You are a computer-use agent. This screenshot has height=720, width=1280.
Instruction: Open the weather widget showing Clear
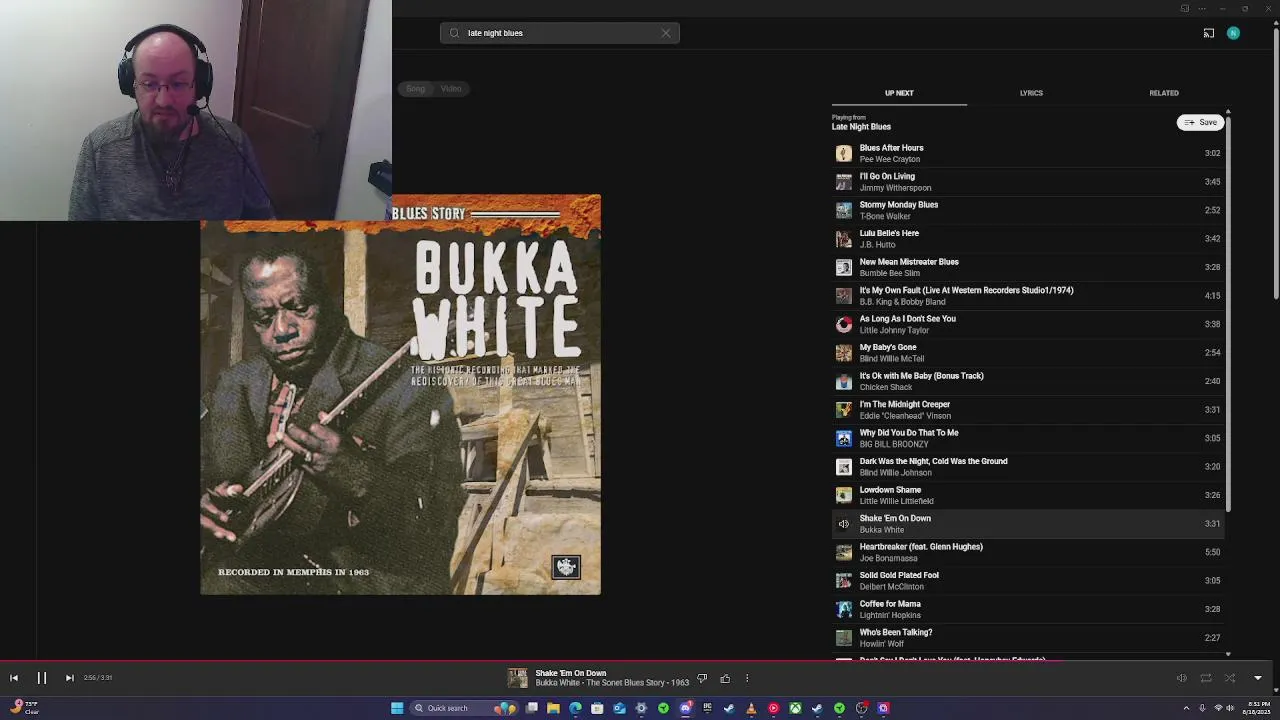tap(24, 708)
